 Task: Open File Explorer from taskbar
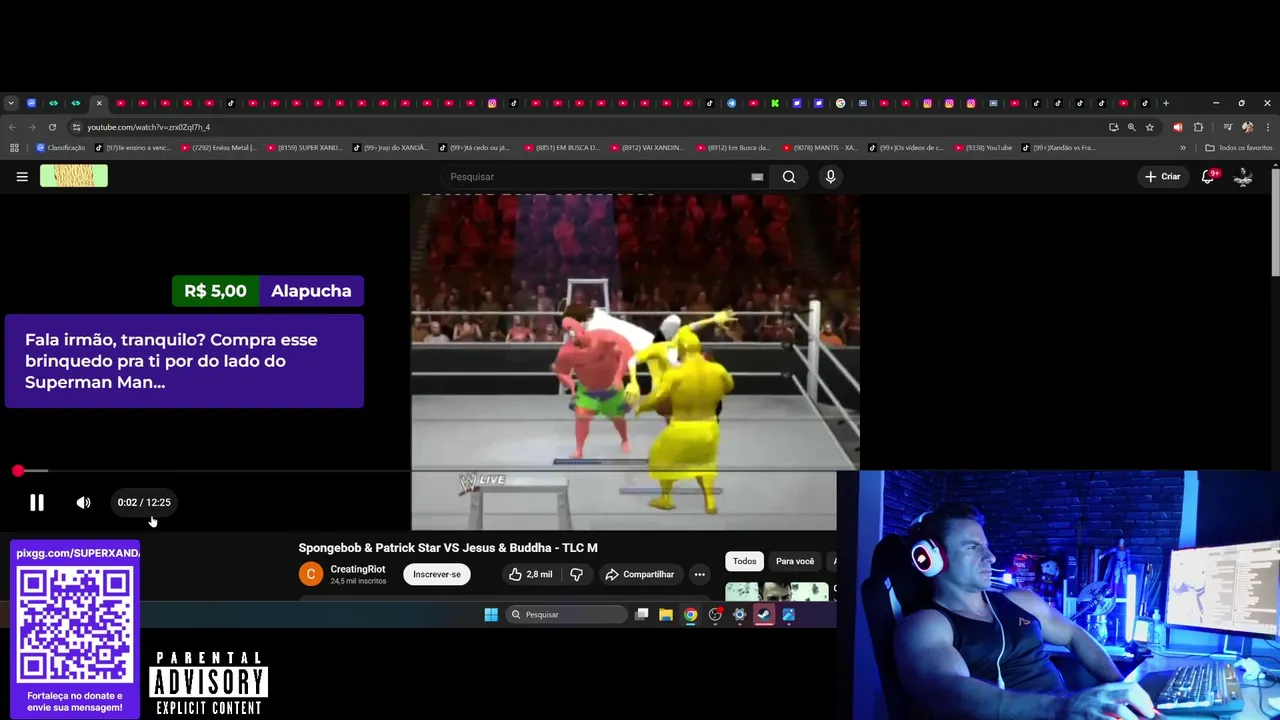click(x=666, y=615)
